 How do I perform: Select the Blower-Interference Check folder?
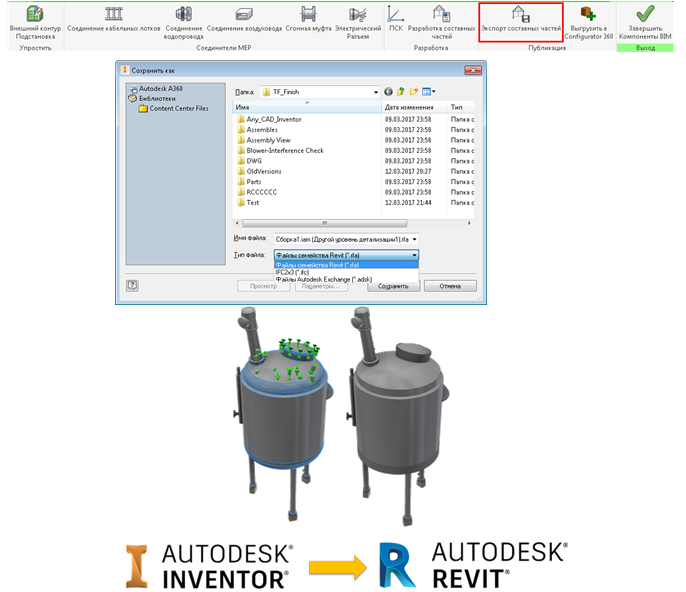[x=280, y=151]
